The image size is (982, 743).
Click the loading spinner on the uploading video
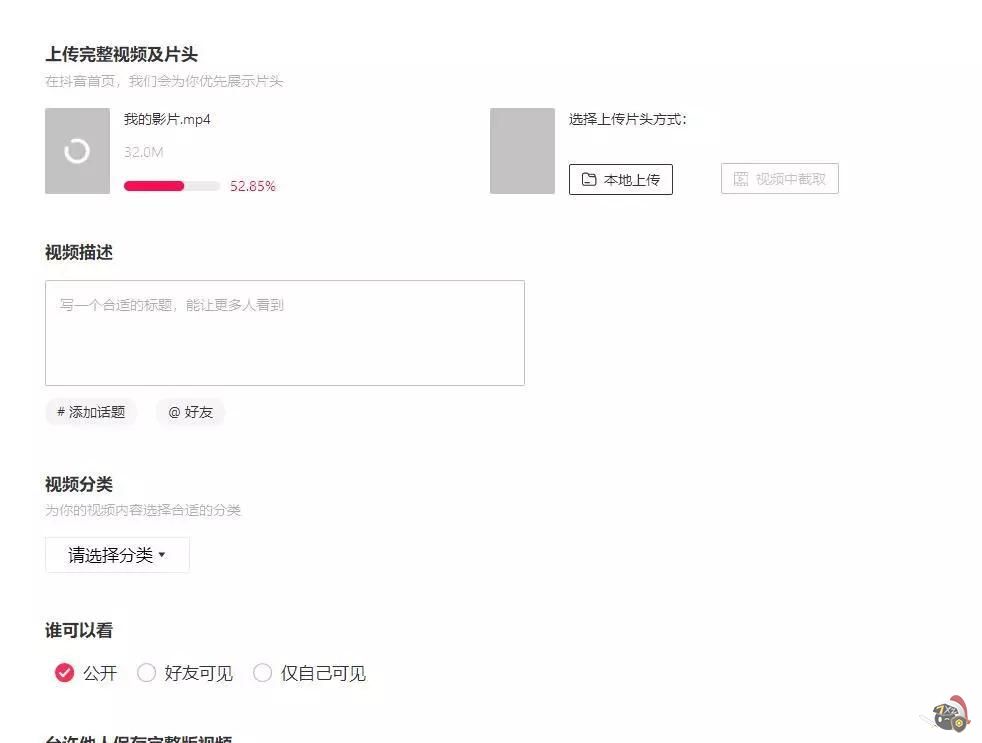point(77,148)
